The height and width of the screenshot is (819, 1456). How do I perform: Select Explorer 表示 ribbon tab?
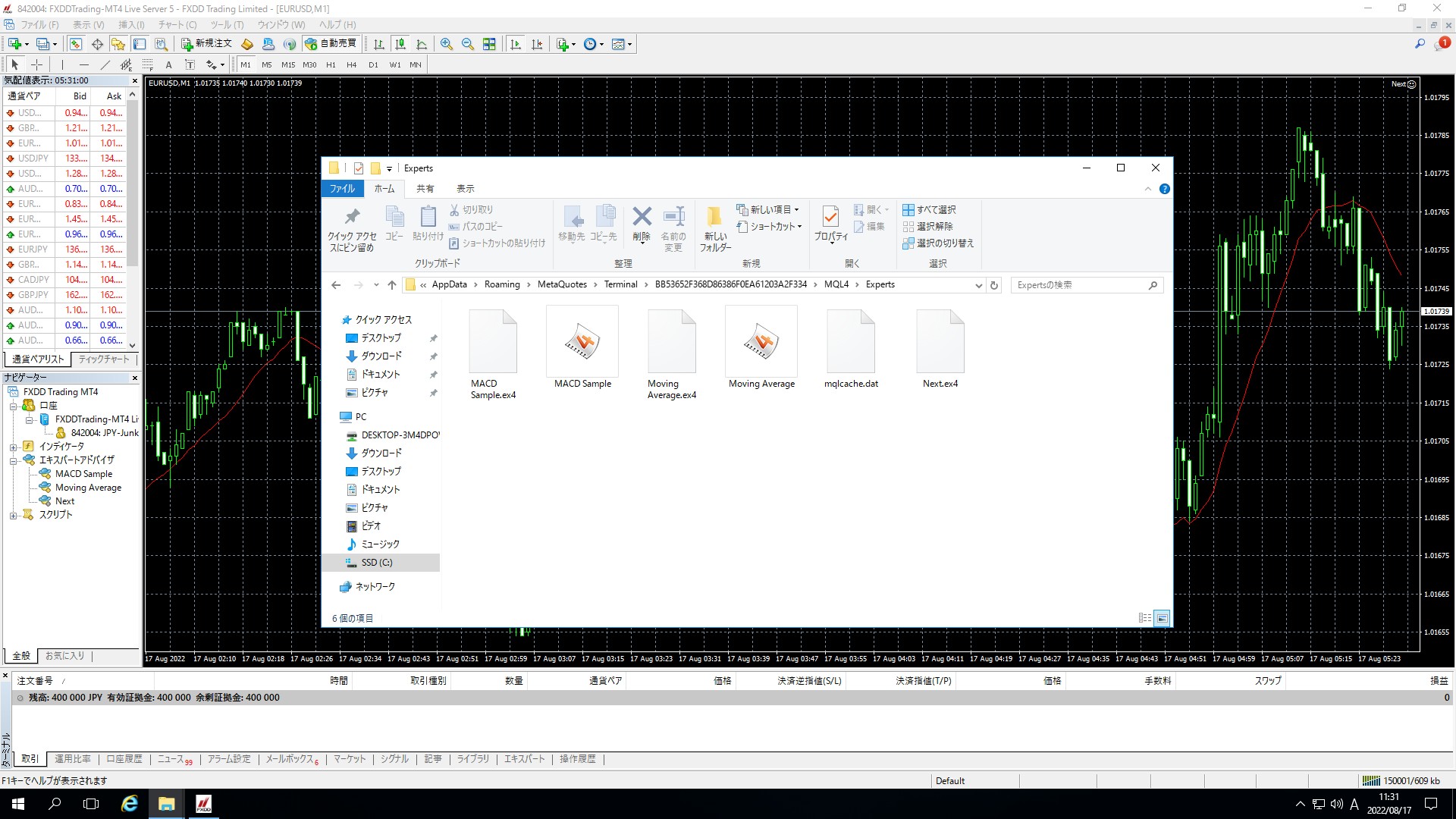tap(465, 189)
